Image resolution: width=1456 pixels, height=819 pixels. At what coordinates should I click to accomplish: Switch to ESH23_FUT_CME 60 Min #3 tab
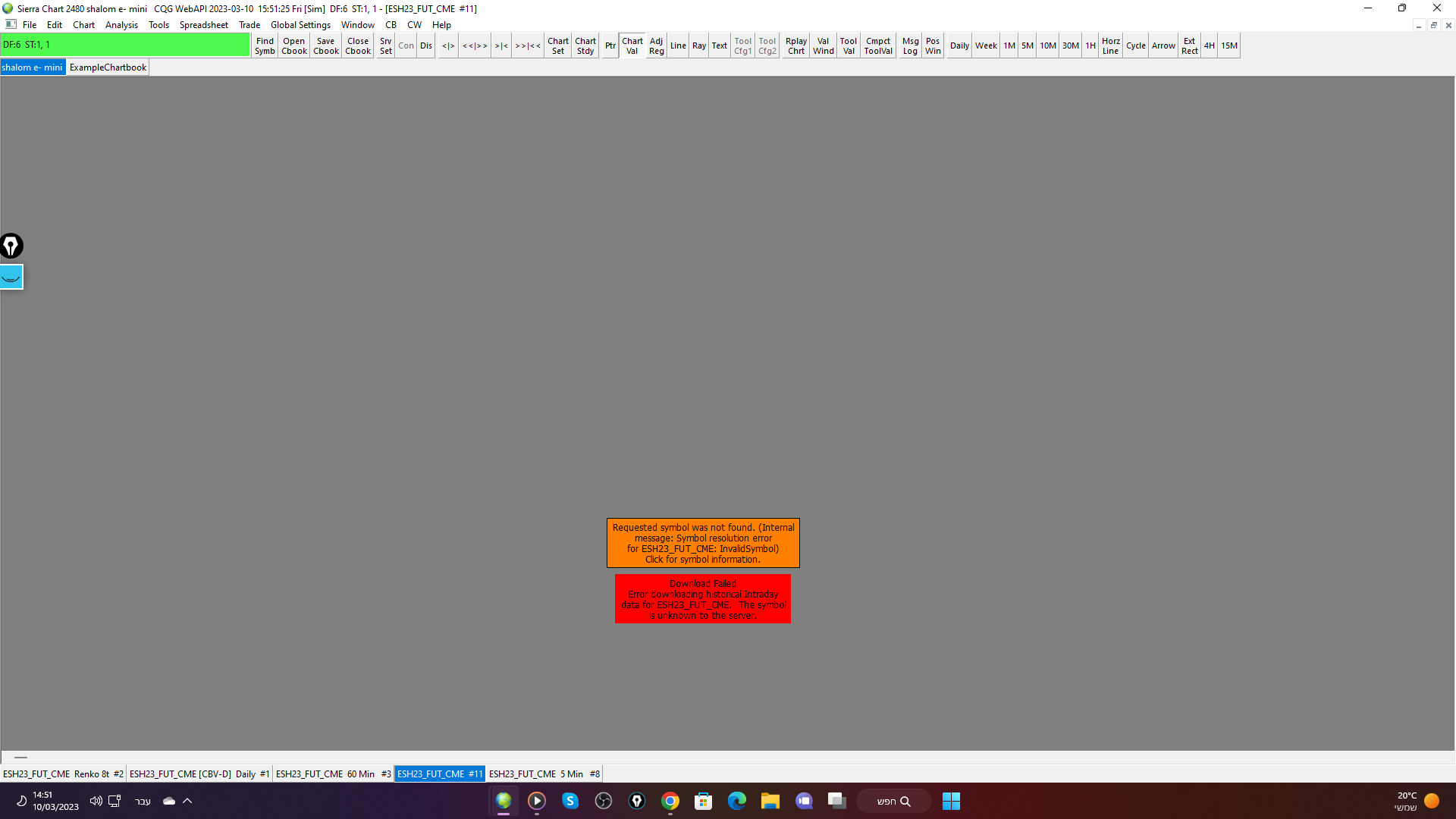(x=333, y=774)
